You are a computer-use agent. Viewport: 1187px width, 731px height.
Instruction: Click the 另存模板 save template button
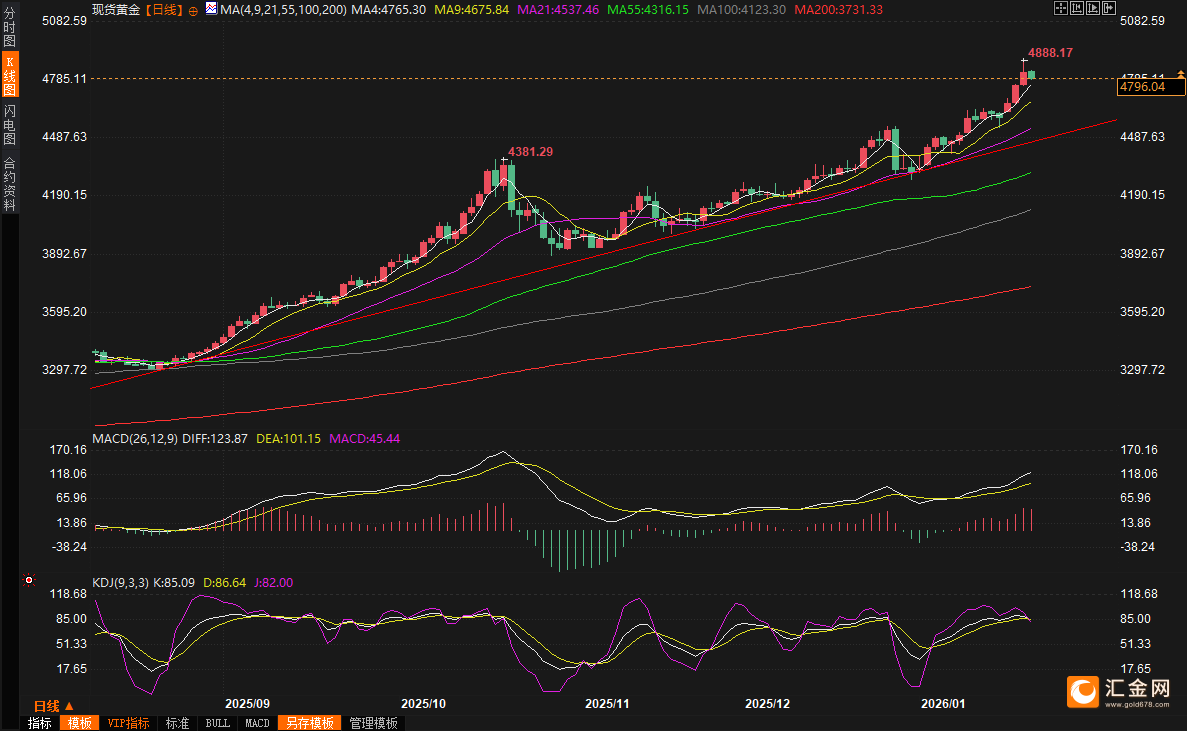309,723
